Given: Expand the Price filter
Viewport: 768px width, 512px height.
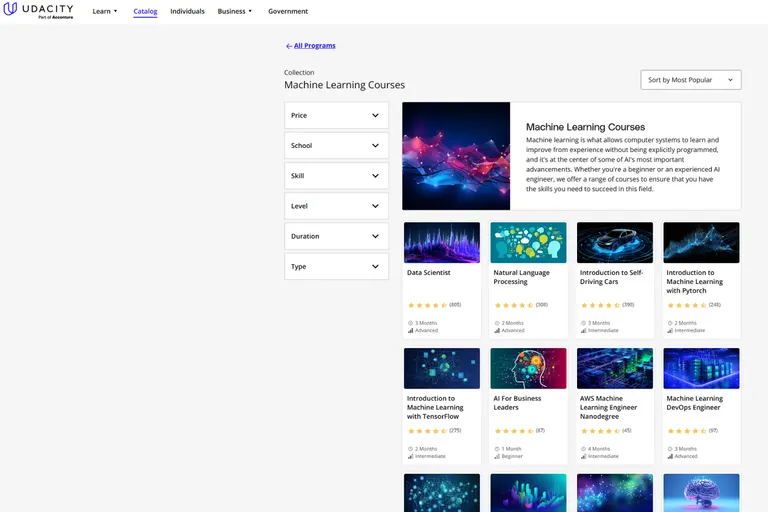Looking at the screenshot, I should 336,116.
